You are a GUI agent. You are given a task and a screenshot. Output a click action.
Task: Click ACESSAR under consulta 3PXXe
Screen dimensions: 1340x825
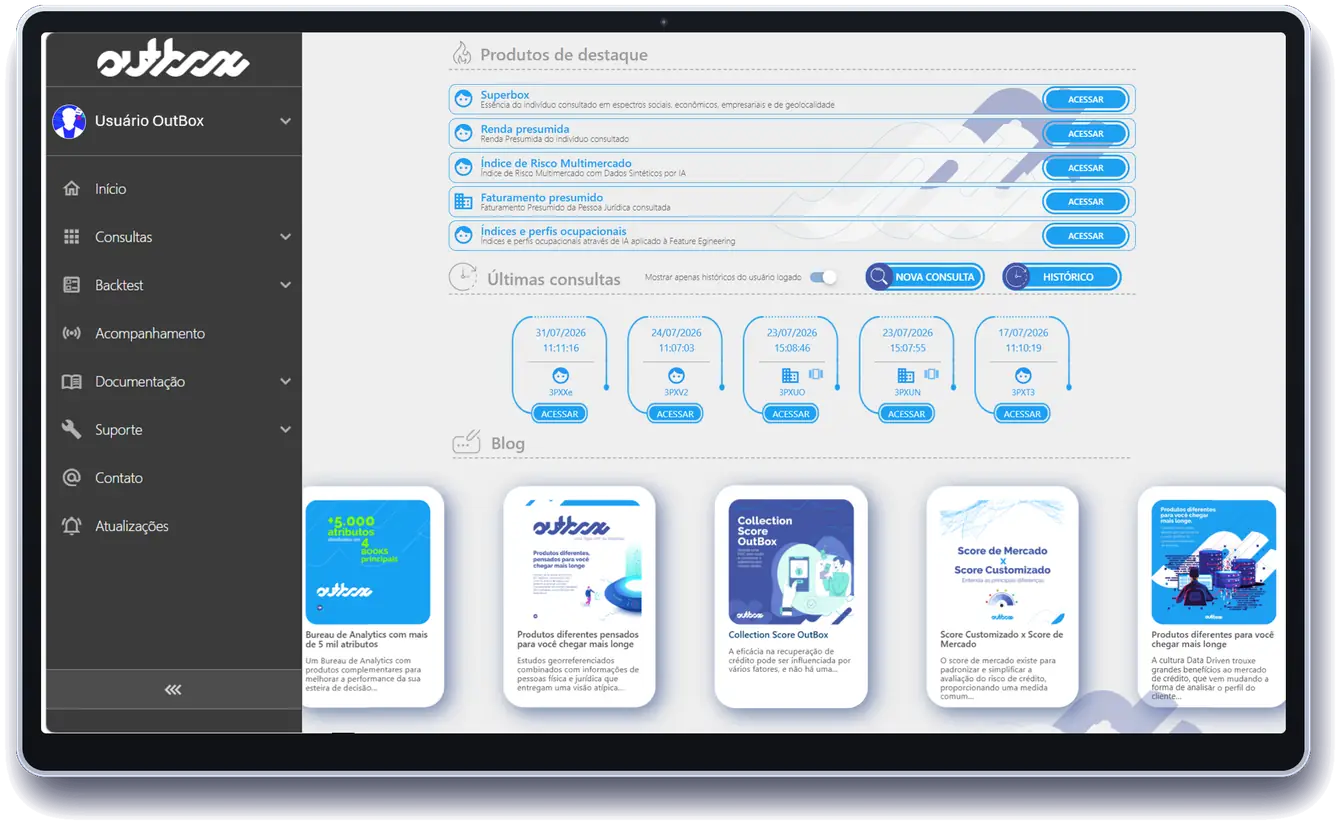[x=560, y=413]
